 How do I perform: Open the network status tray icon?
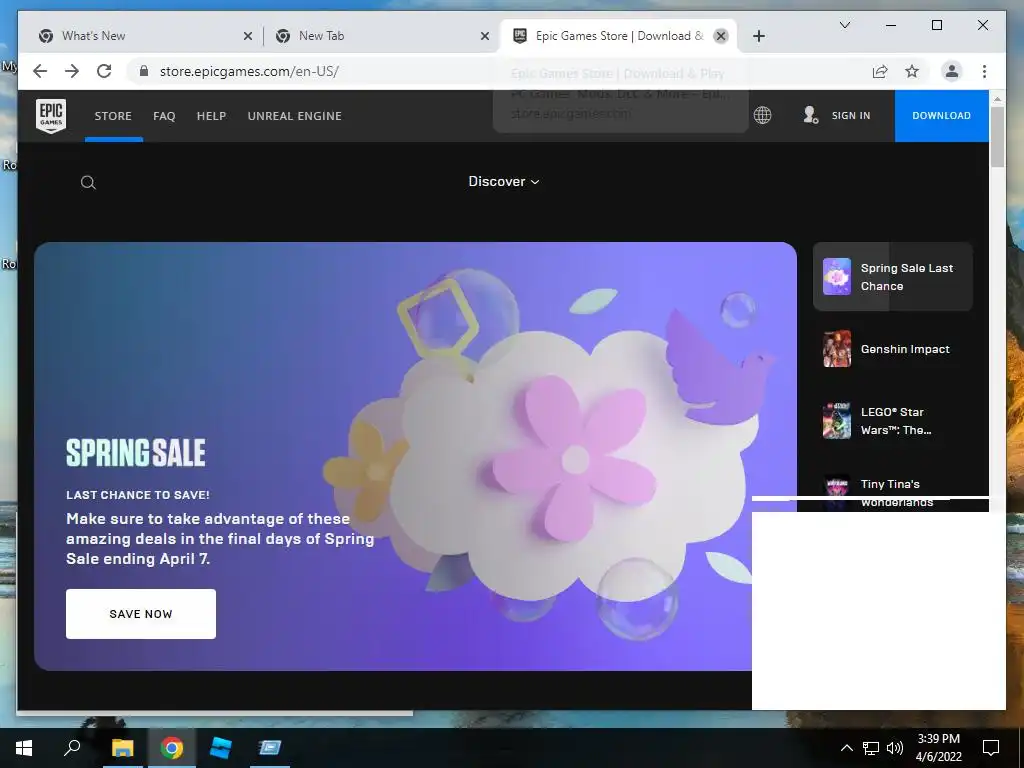tap(870, 748)
